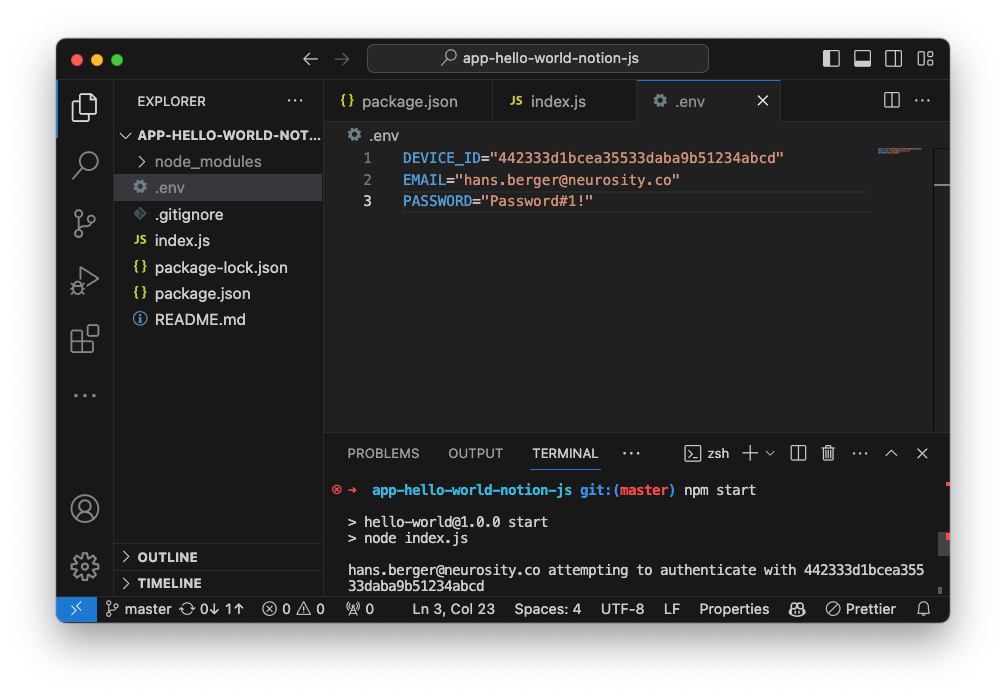
Task: Kill the terminal with the trash icon
Action: click(x=828, y=453)
